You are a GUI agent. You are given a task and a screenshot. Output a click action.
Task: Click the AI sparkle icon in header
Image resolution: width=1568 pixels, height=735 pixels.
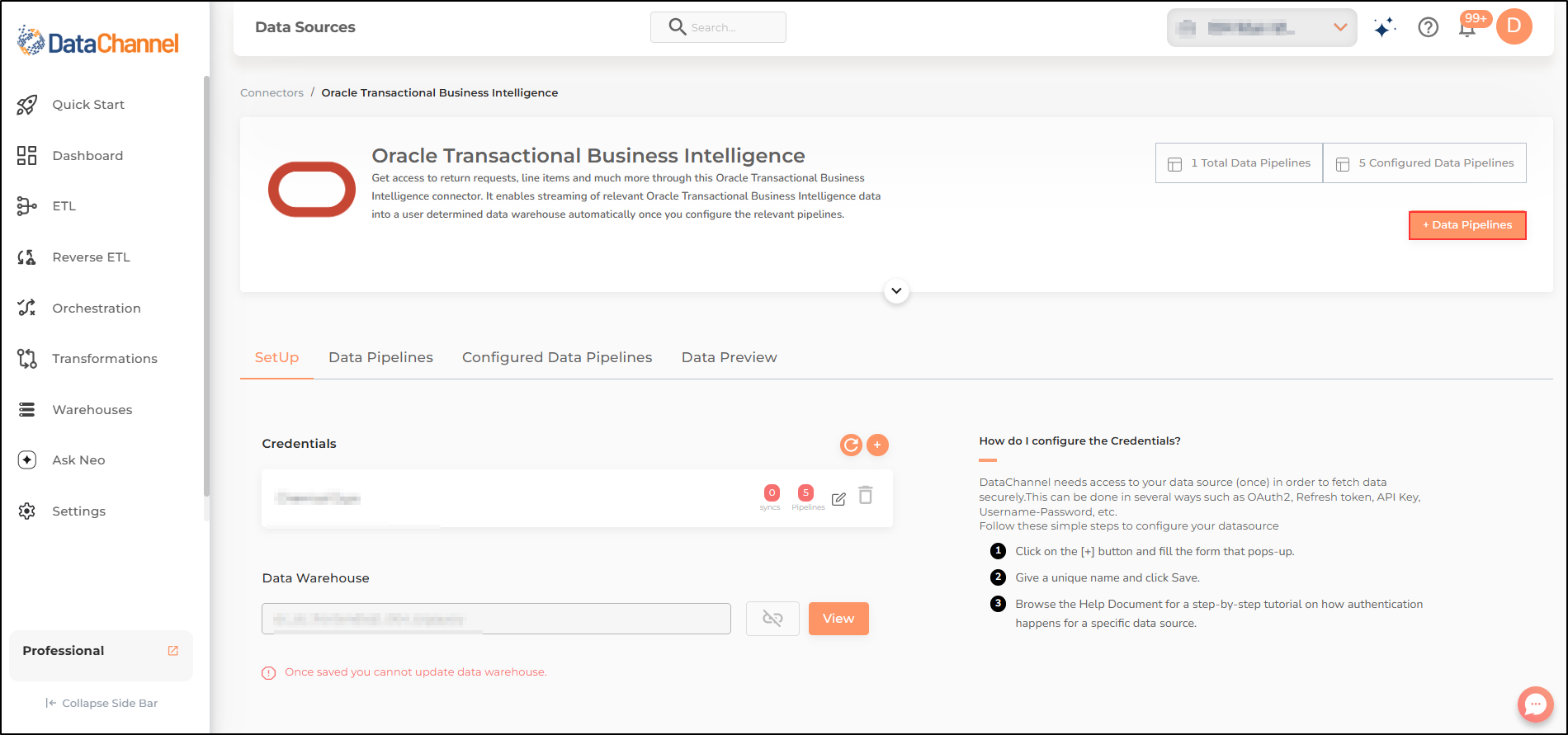pyautogui.click(x=1385, y=27)
